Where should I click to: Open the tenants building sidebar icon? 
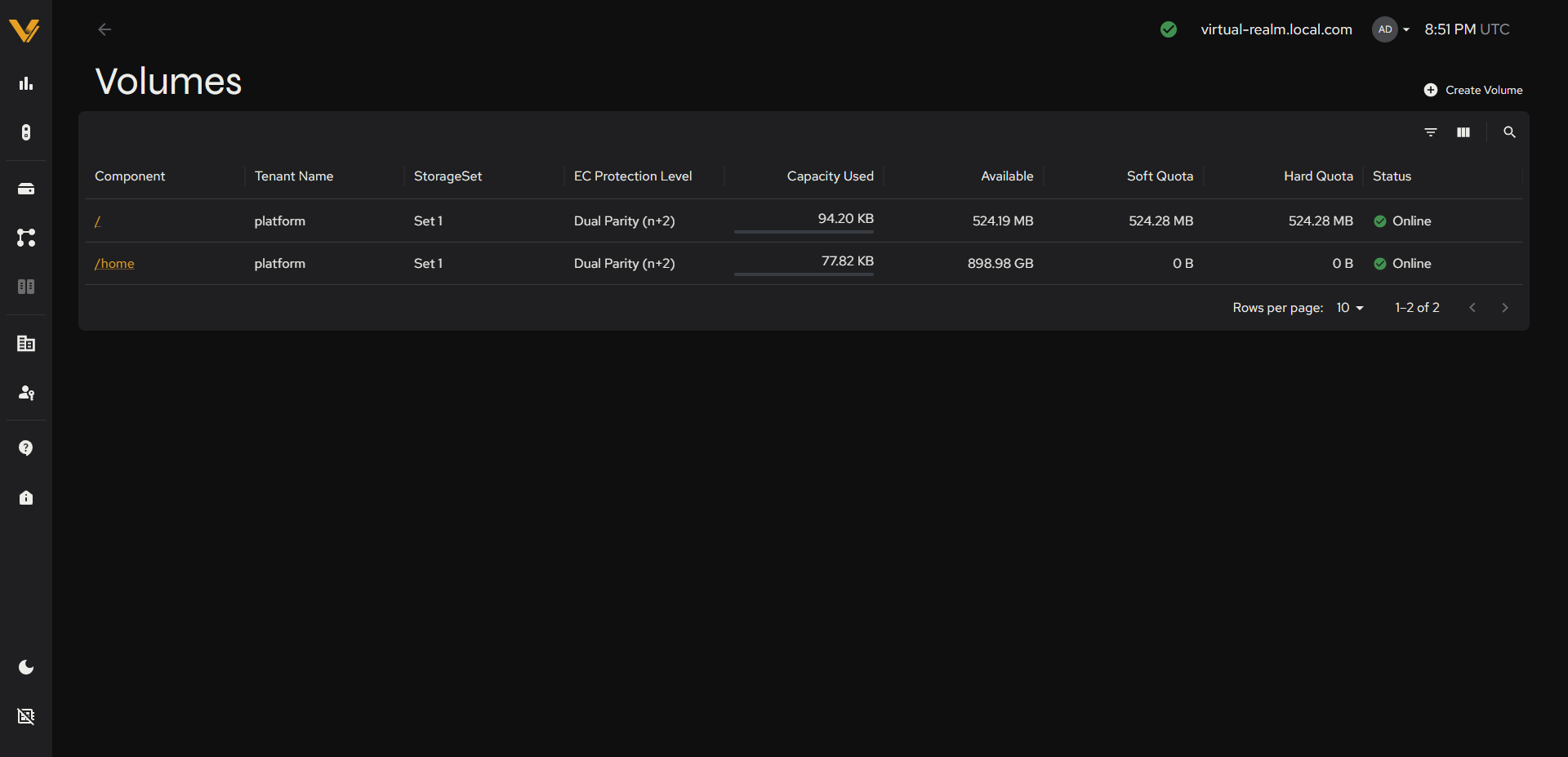tap(26, 343)
